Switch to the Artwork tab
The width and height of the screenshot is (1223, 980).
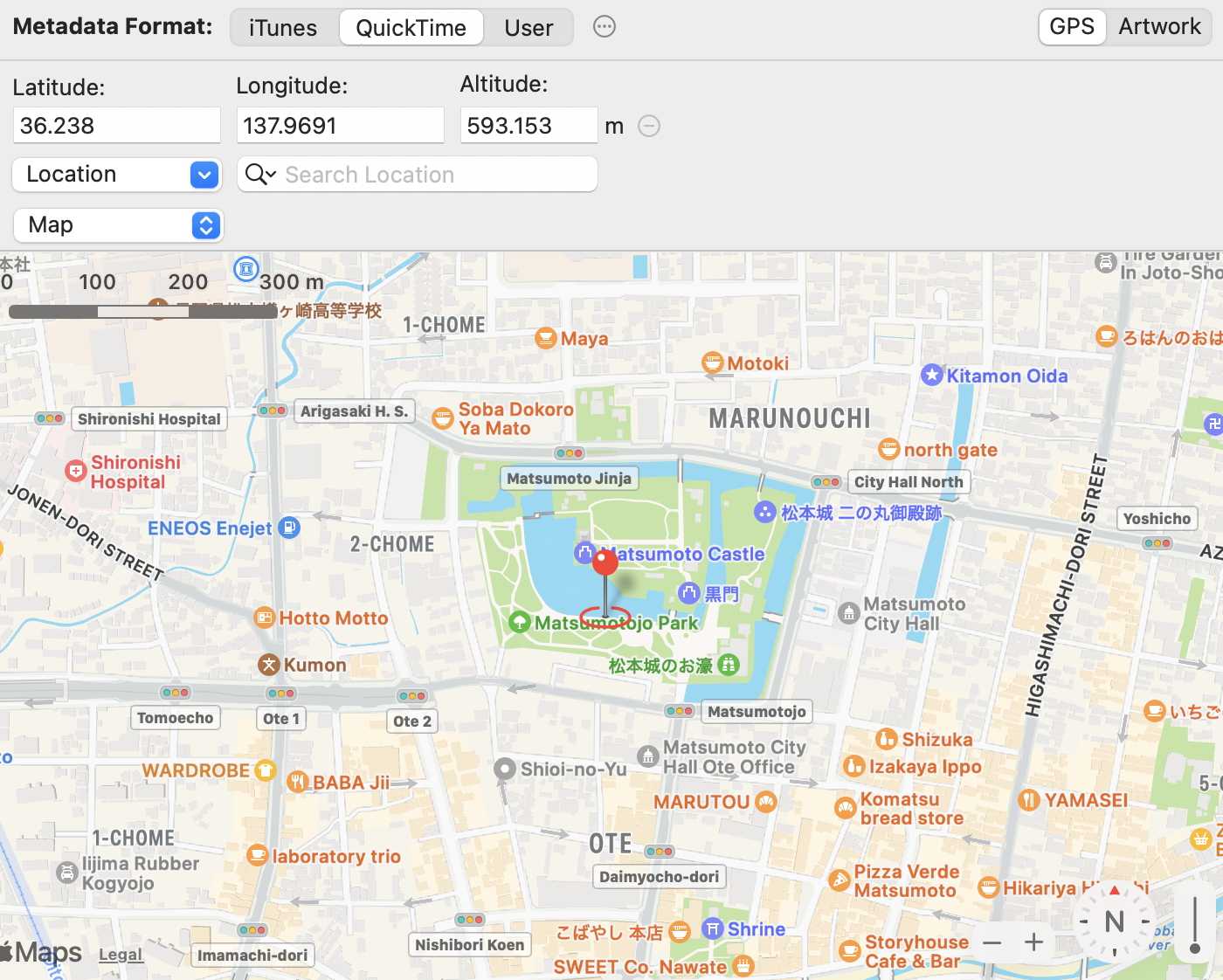click(1159, 26)
